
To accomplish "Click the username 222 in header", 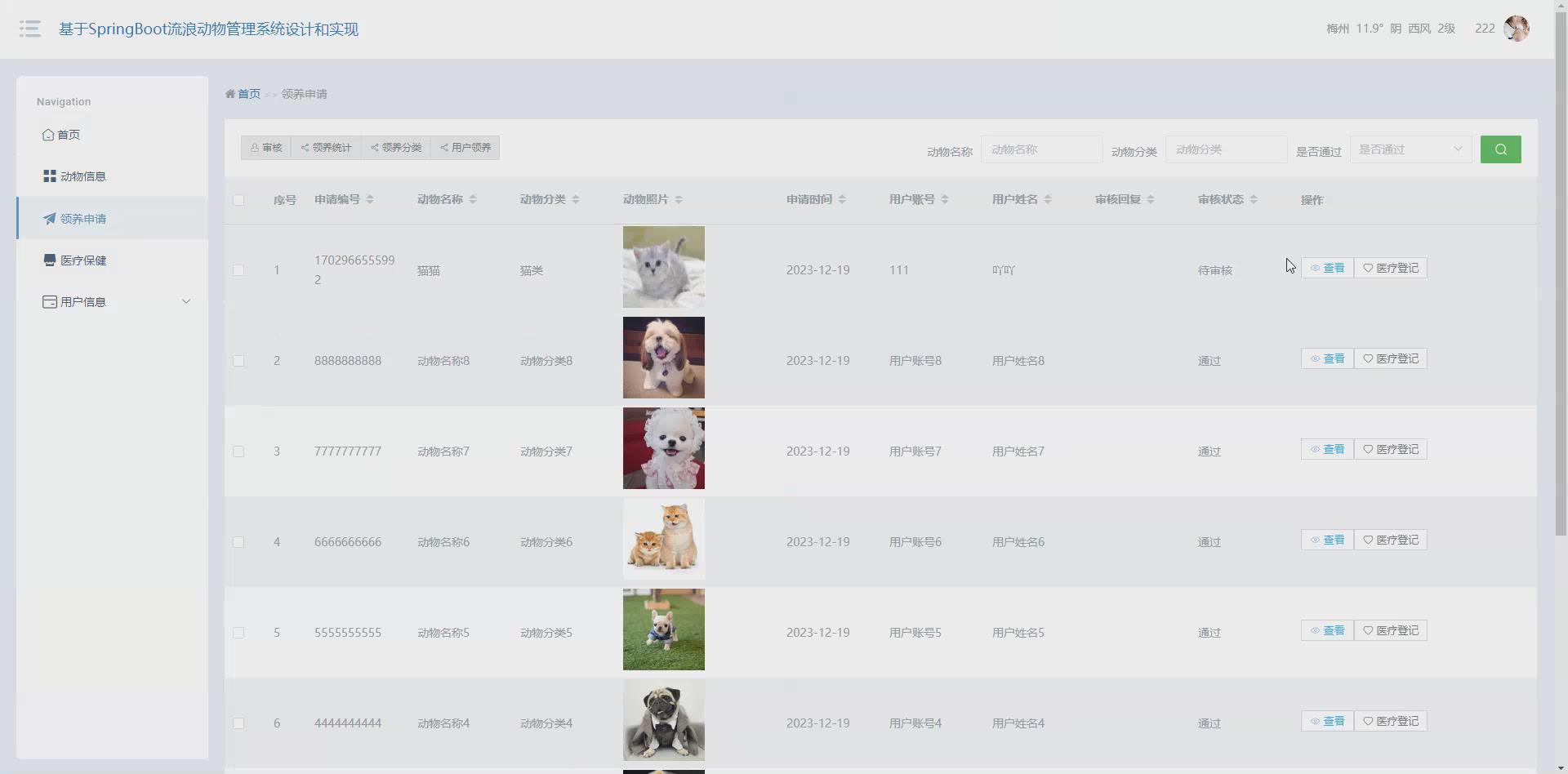I will pyautogui.click(x=1485, y=29).
